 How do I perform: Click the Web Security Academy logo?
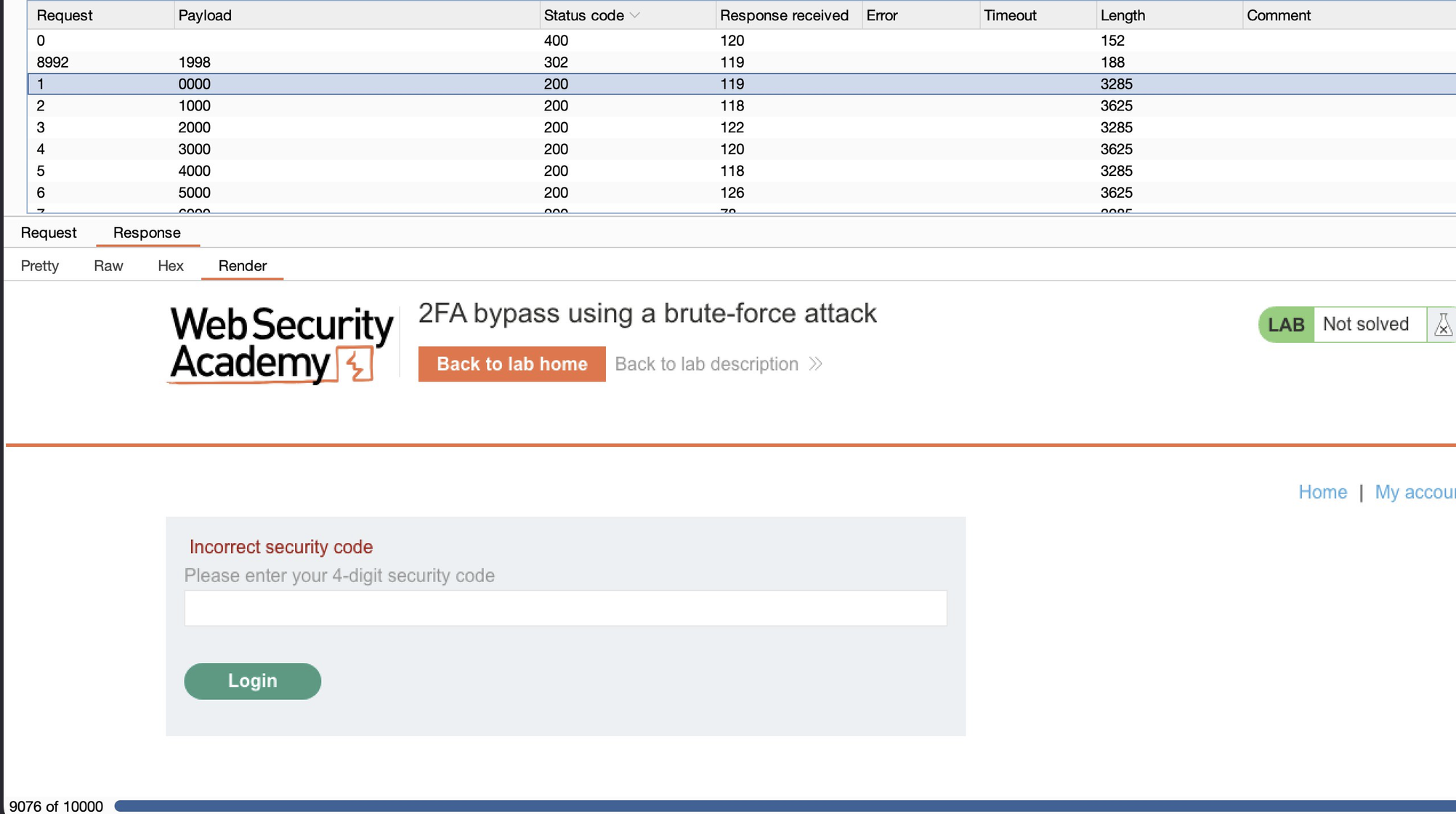pyautogui.click(x=281, y=344)
